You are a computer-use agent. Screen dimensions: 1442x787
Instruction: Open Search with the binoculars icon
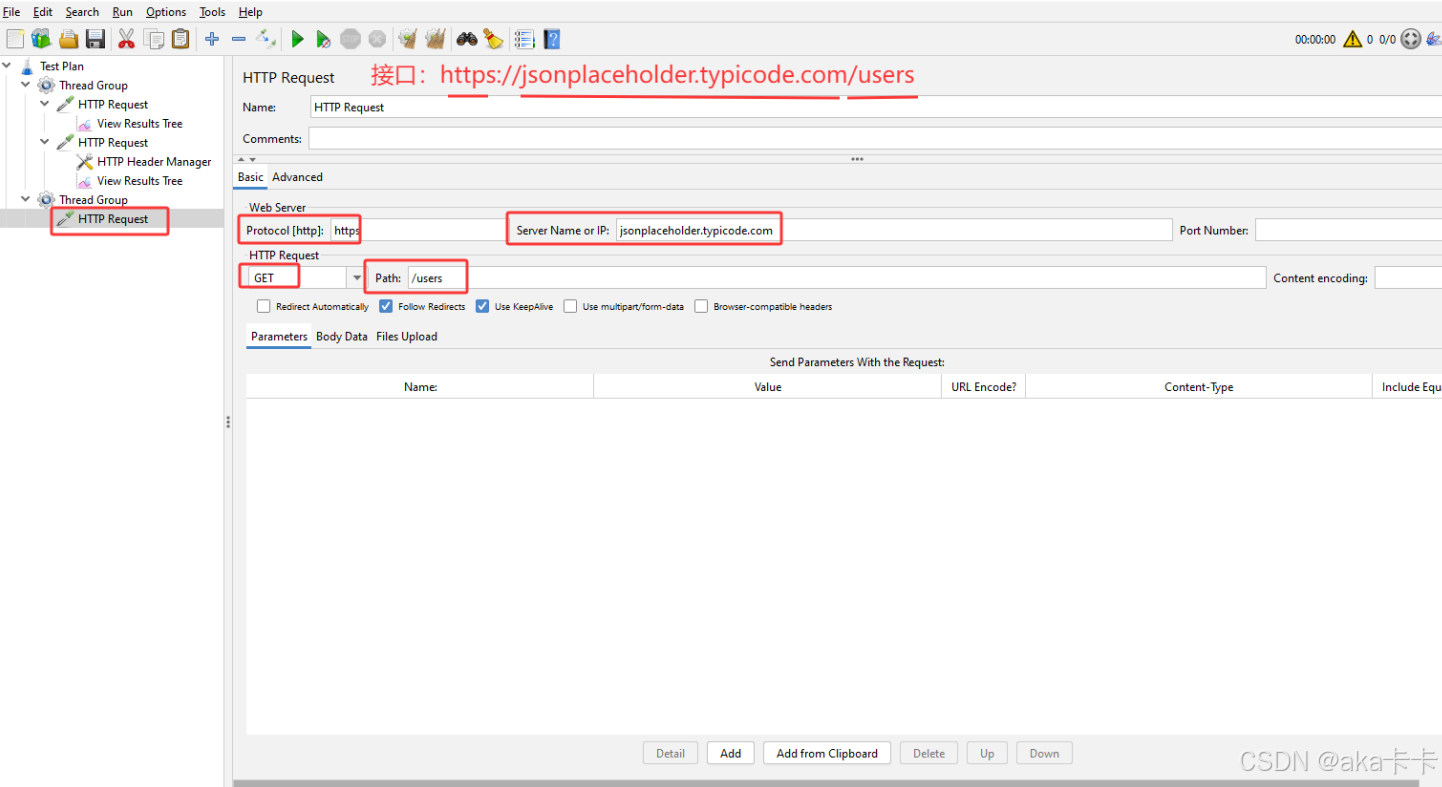tap(466, 39)
